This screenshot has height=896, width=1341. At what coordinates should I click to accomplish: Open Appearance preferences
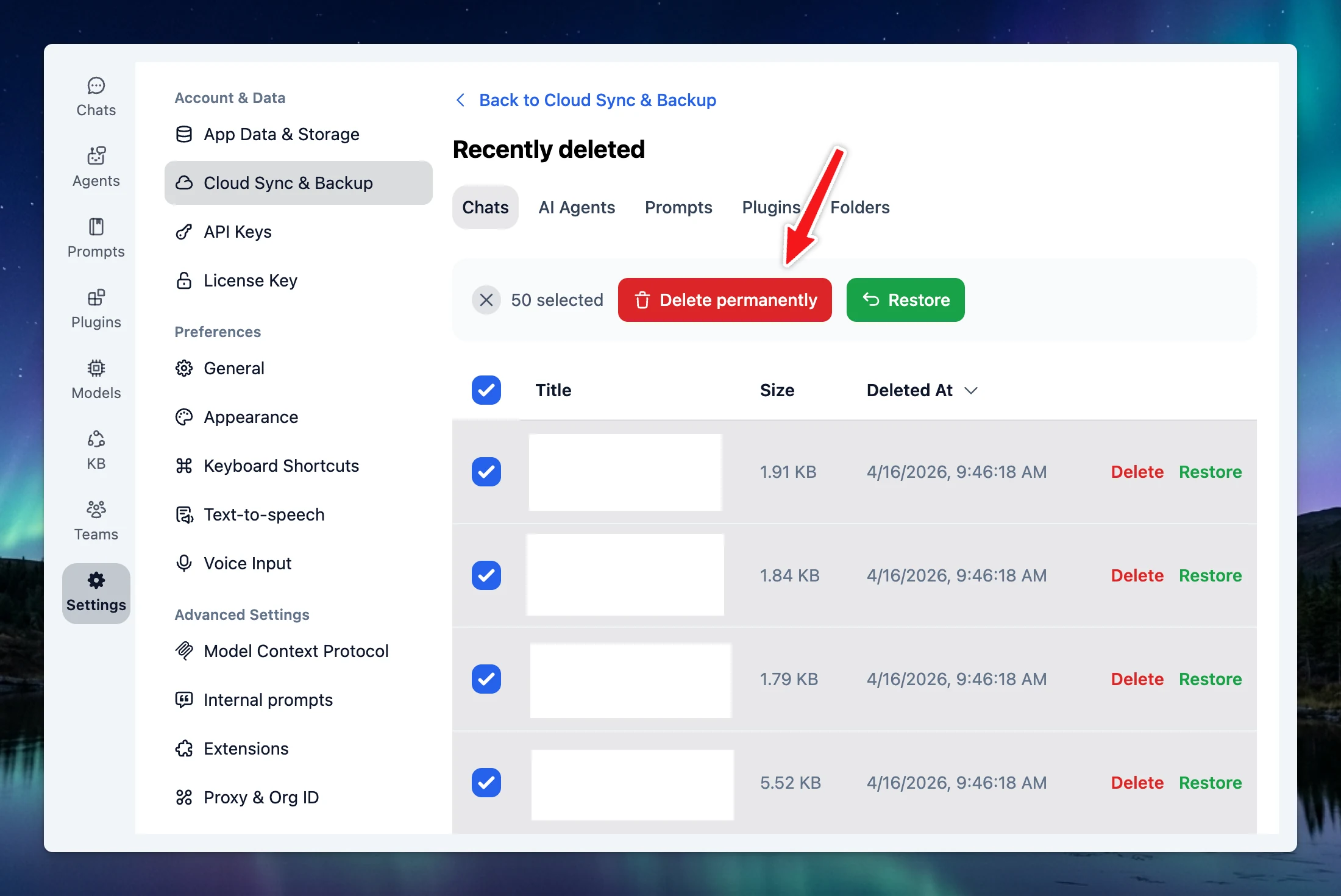[298, 417]
